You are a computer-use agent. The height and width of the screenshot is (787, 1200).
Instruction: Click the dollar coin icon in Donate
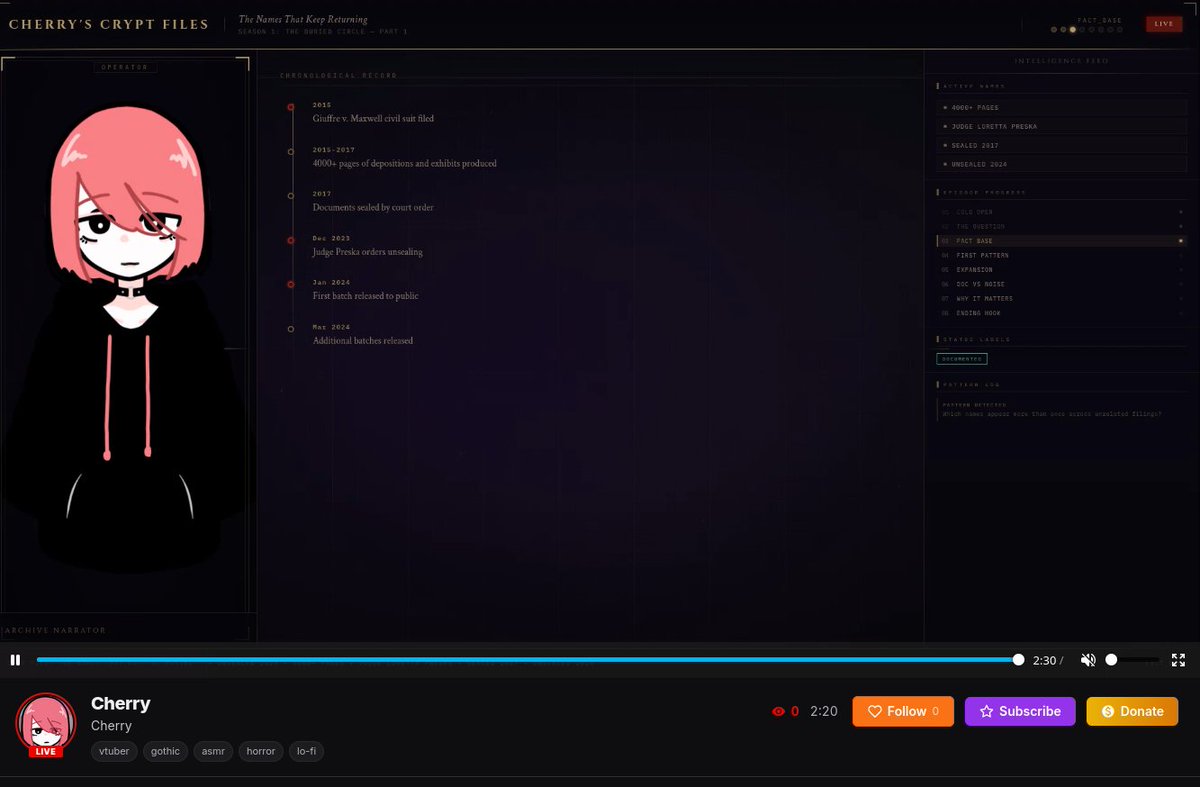tap(1108, 711)
